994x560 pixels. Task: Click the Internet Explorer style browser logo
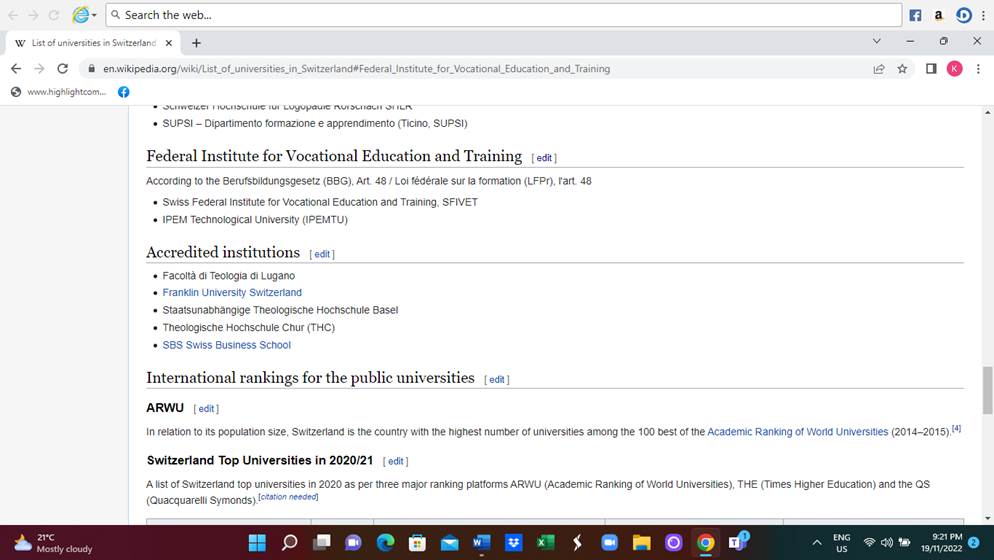point(81,15)
